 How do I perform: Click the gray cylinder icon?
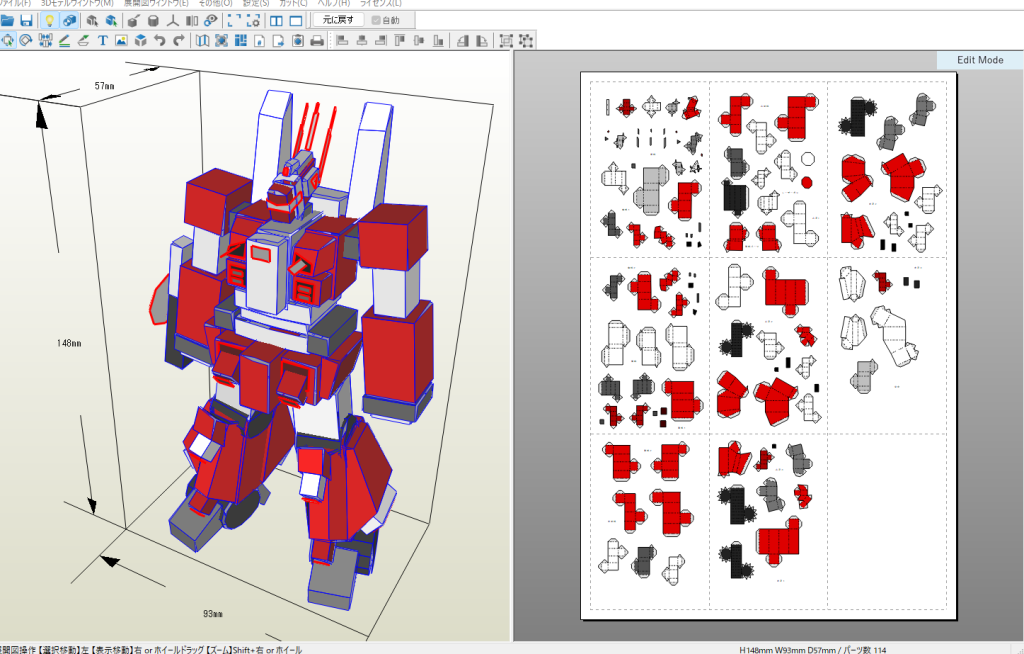153,21
